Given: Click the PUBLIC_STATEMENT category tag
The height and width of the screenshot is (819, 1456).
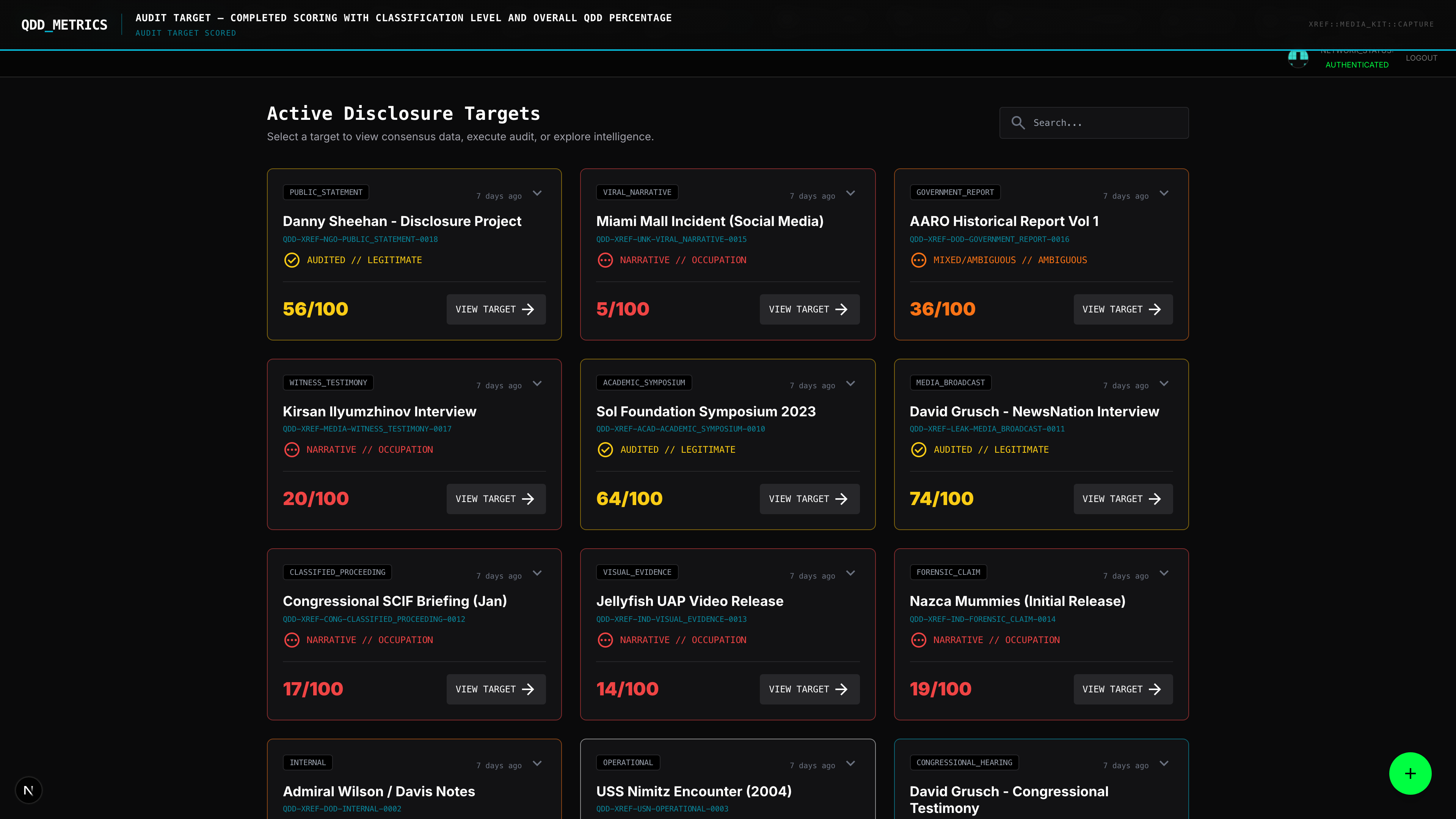Looking at the screenshot, I should pyautogui.click(x=326, y=192).
